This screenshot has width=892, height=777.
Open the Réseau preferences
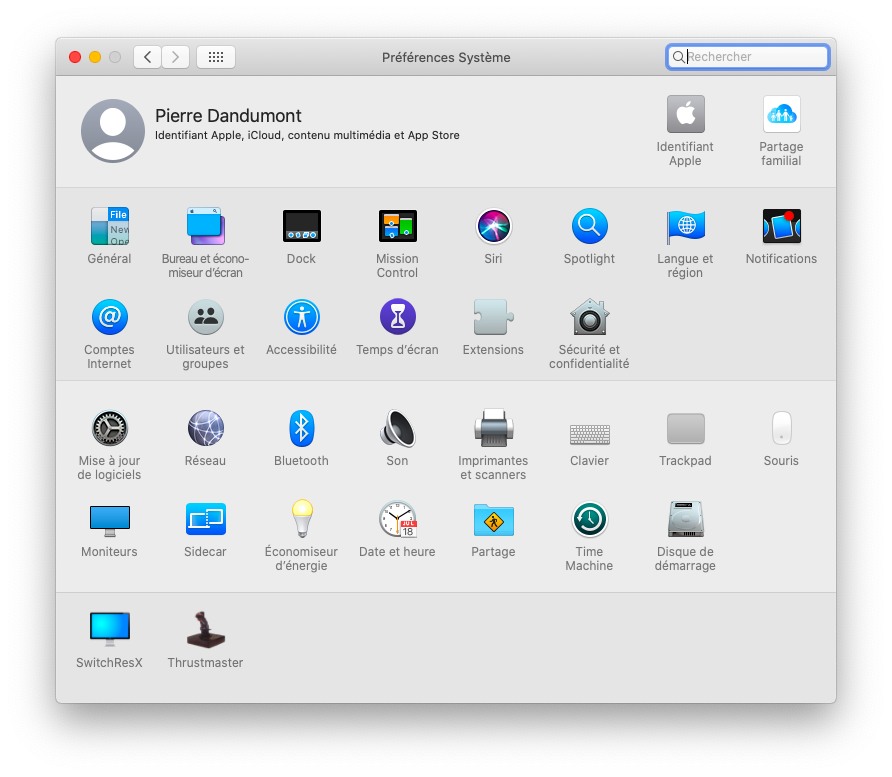click(206, 428)
